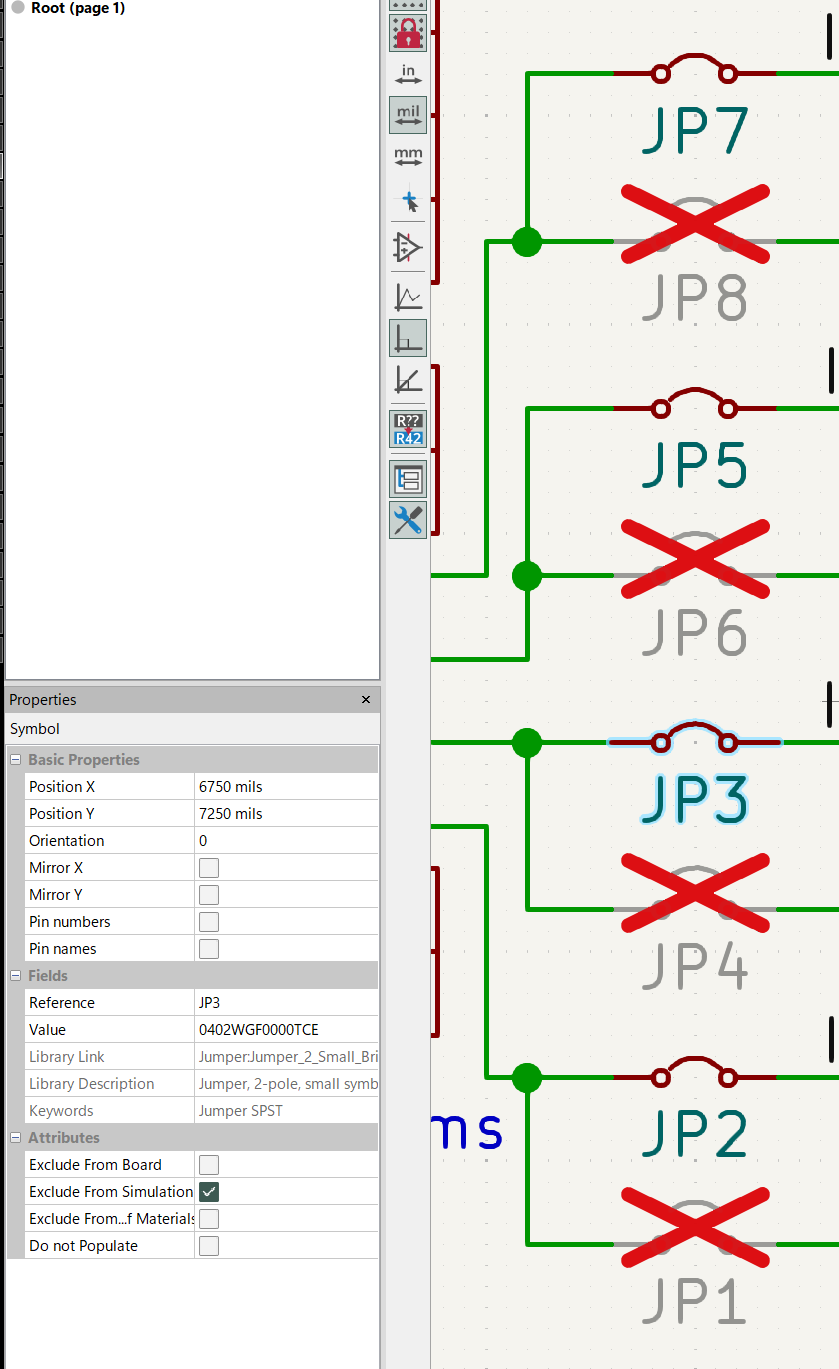This screenshot has height=1369, width=839.
Task: Toggle the grid overrides lock icon
Action: point(407,34)
